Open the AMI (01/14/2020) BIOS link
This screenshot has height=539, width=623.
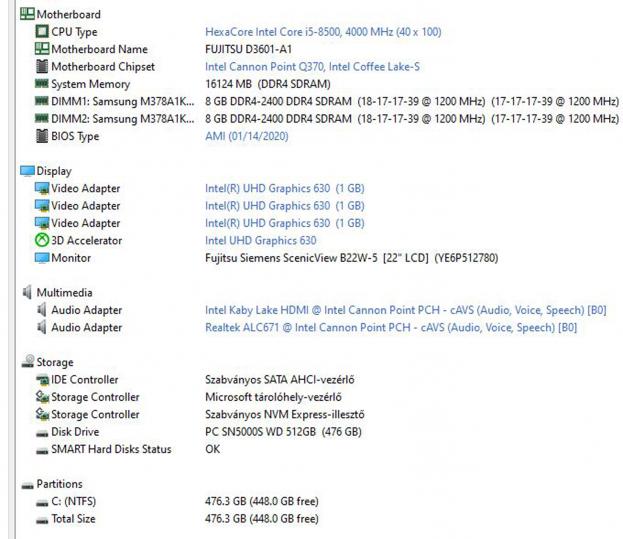tap(247, 136)
